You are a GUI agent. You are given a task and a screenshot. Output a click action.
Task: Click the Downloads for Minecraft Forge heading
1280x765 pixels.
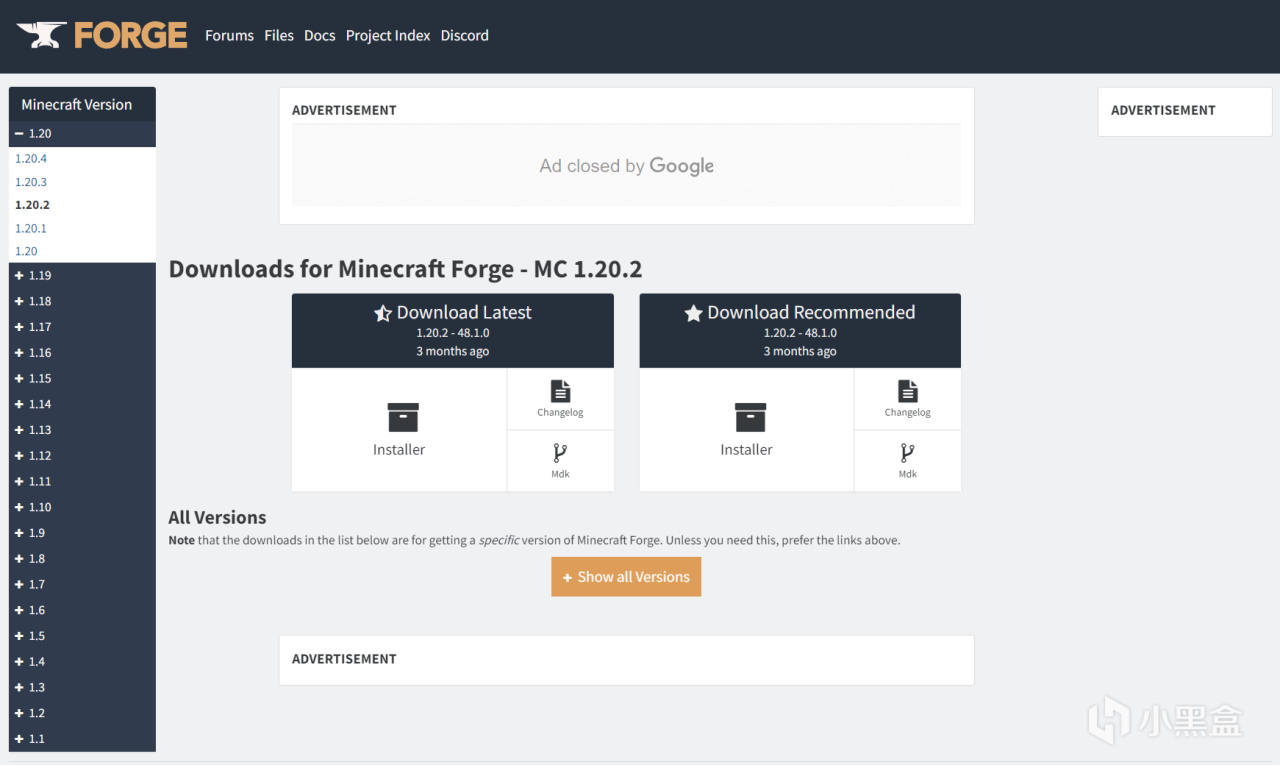click(405, 269)
